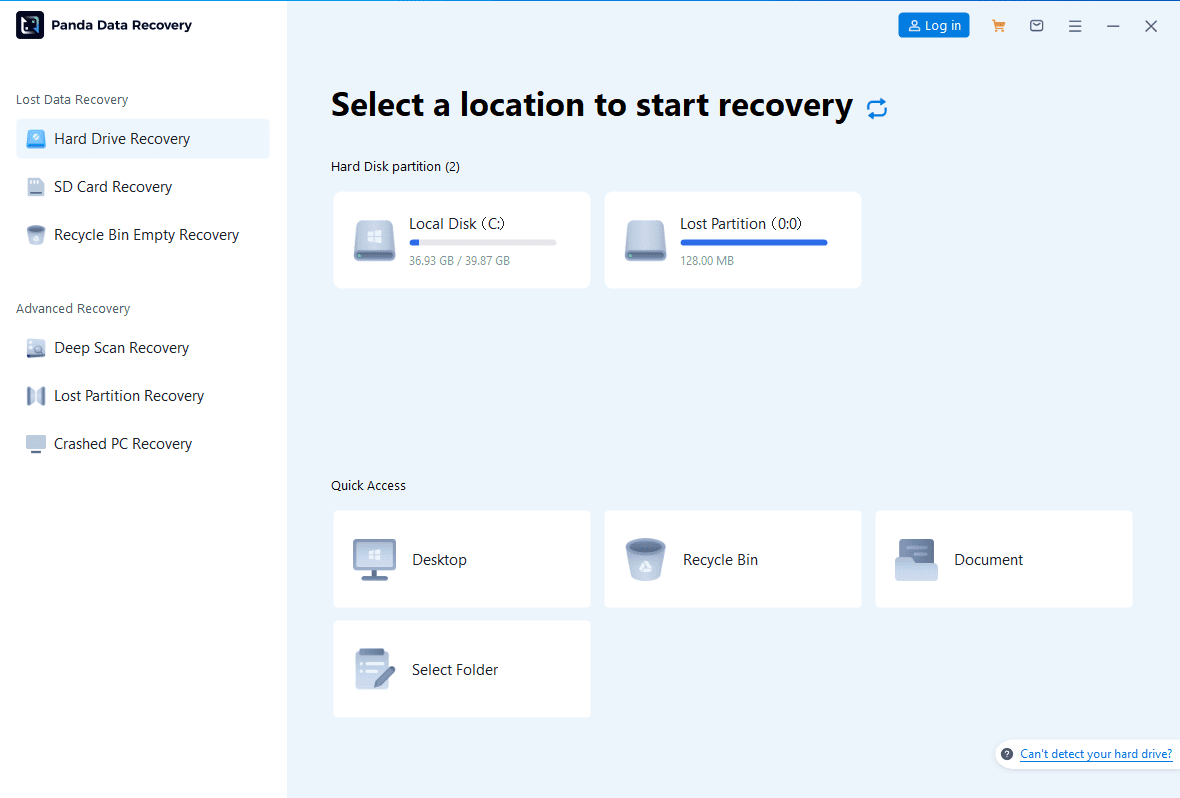Minimize the Panda Data Recovery window
Screen dimensions: 1180x798
[1113, 26]
